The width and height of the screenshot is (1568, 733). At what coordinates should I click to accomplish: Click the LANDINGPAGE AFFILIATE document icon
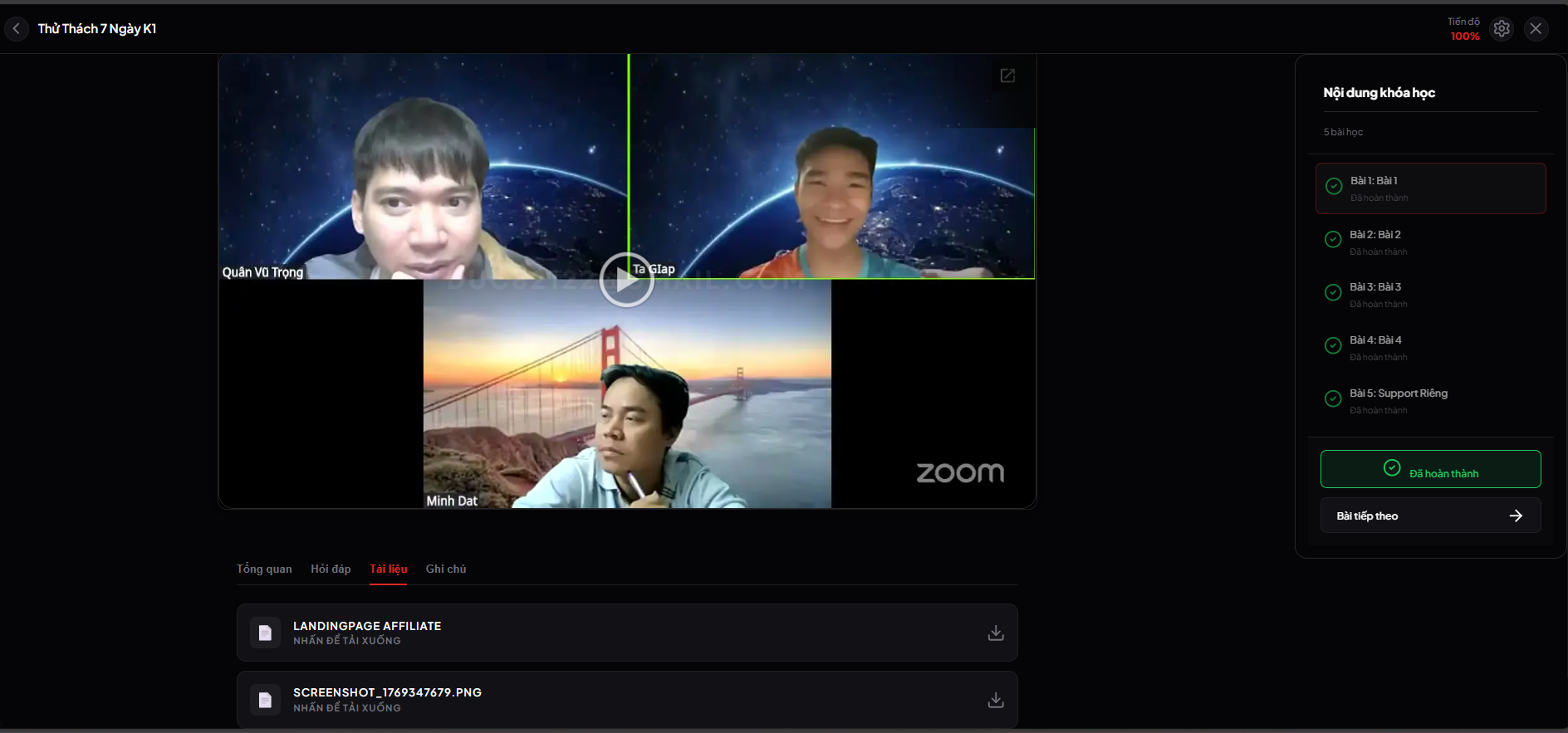(x=265, y=633)
